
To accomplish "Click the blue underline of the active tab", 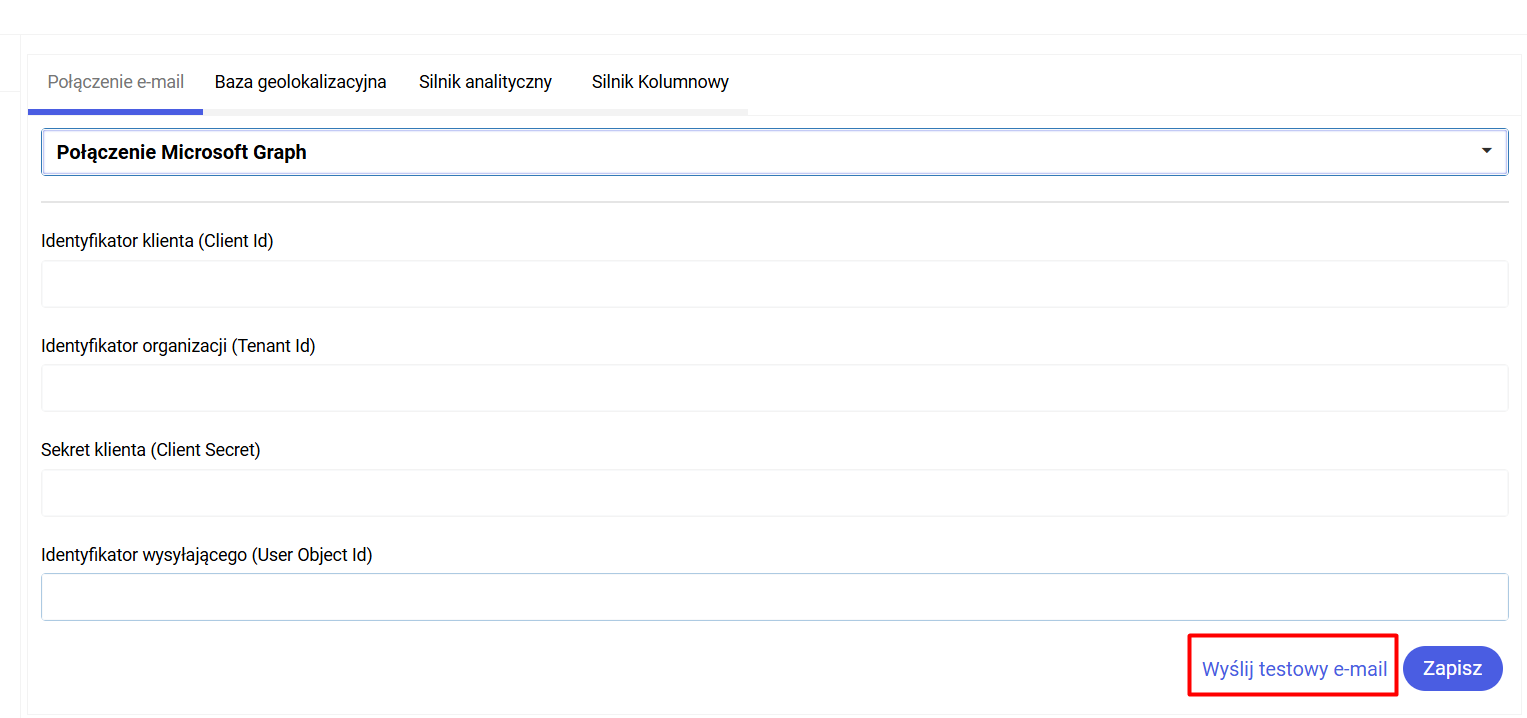I will point(116,111).
